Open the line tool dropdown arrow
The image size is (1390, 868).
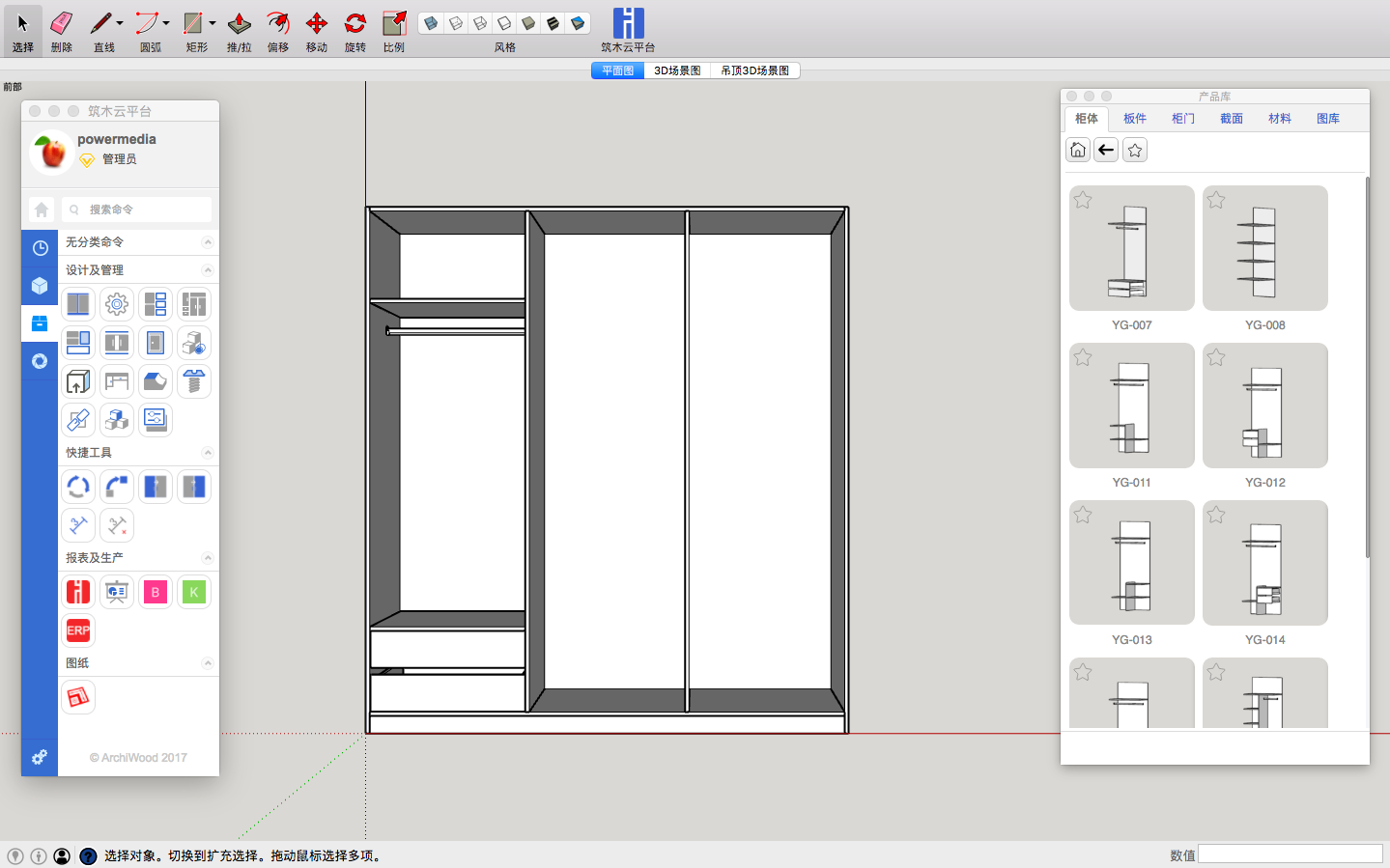click(x=120, y=23)
